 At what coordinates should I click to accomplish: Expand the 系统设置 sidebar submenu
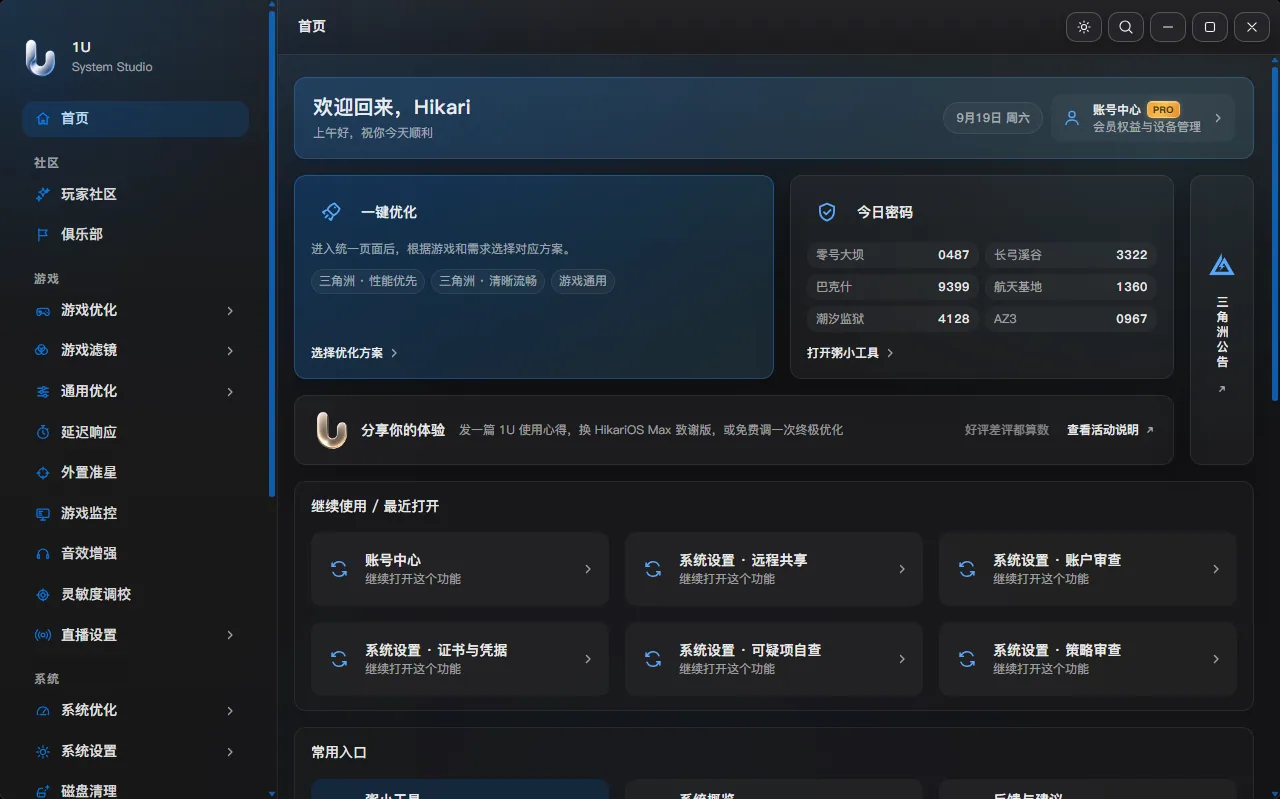tap(230, 752)
